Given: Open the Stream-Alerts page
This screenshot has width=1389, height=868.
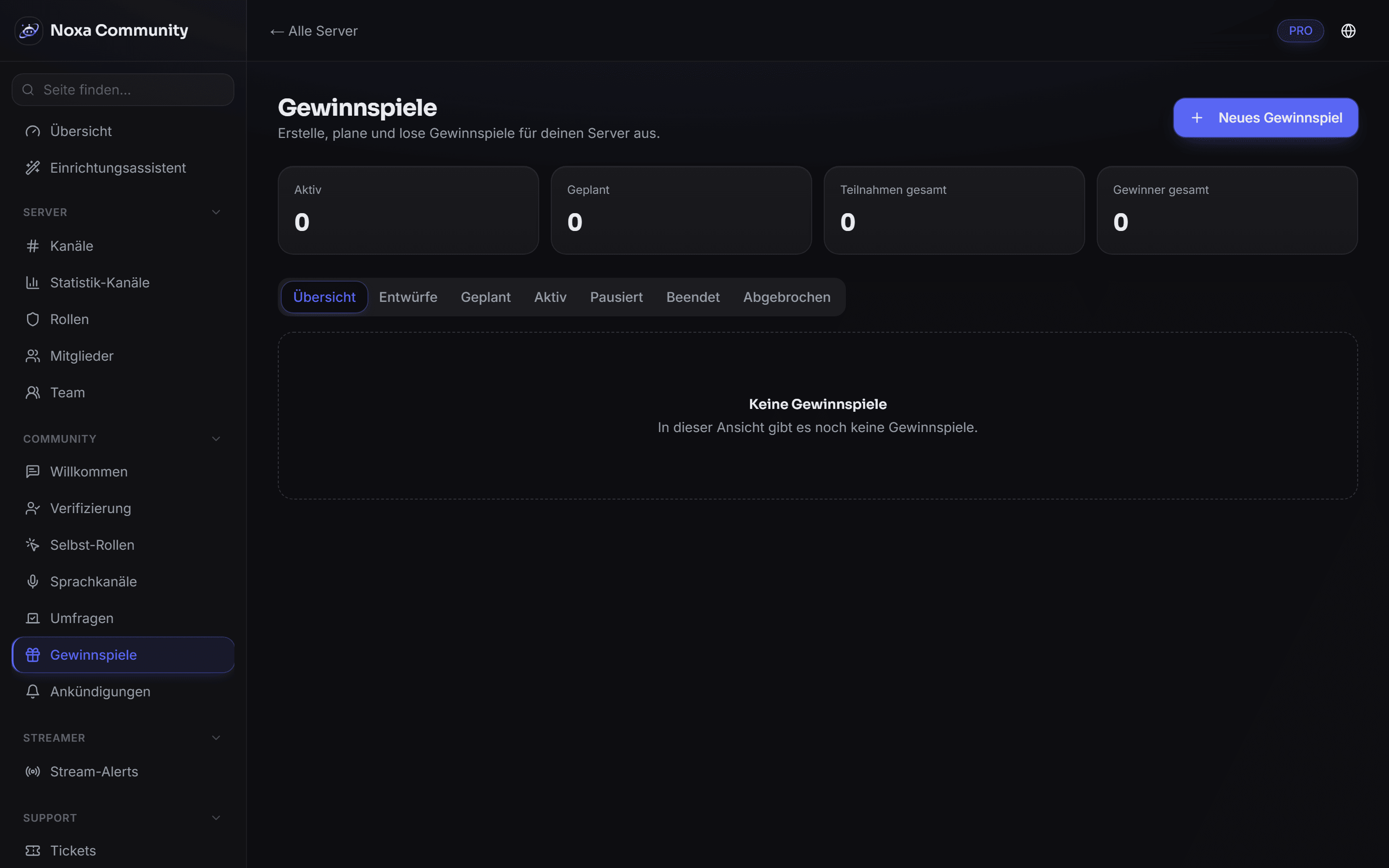Looking at the screenshot, I should [x=123, y=772].
